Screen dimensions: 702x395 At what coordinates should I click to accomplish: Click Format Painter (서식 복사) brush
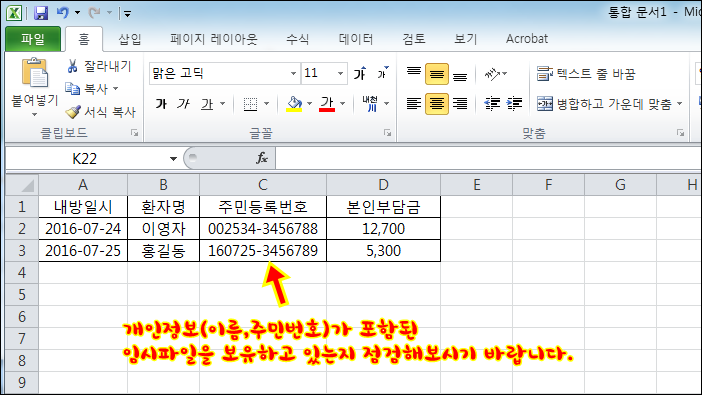(x=101, y=112)
